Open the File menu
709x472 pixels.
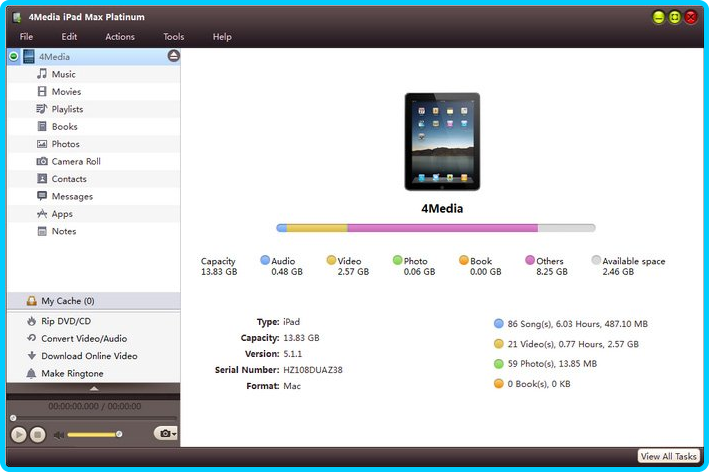(x=26, y=37)
